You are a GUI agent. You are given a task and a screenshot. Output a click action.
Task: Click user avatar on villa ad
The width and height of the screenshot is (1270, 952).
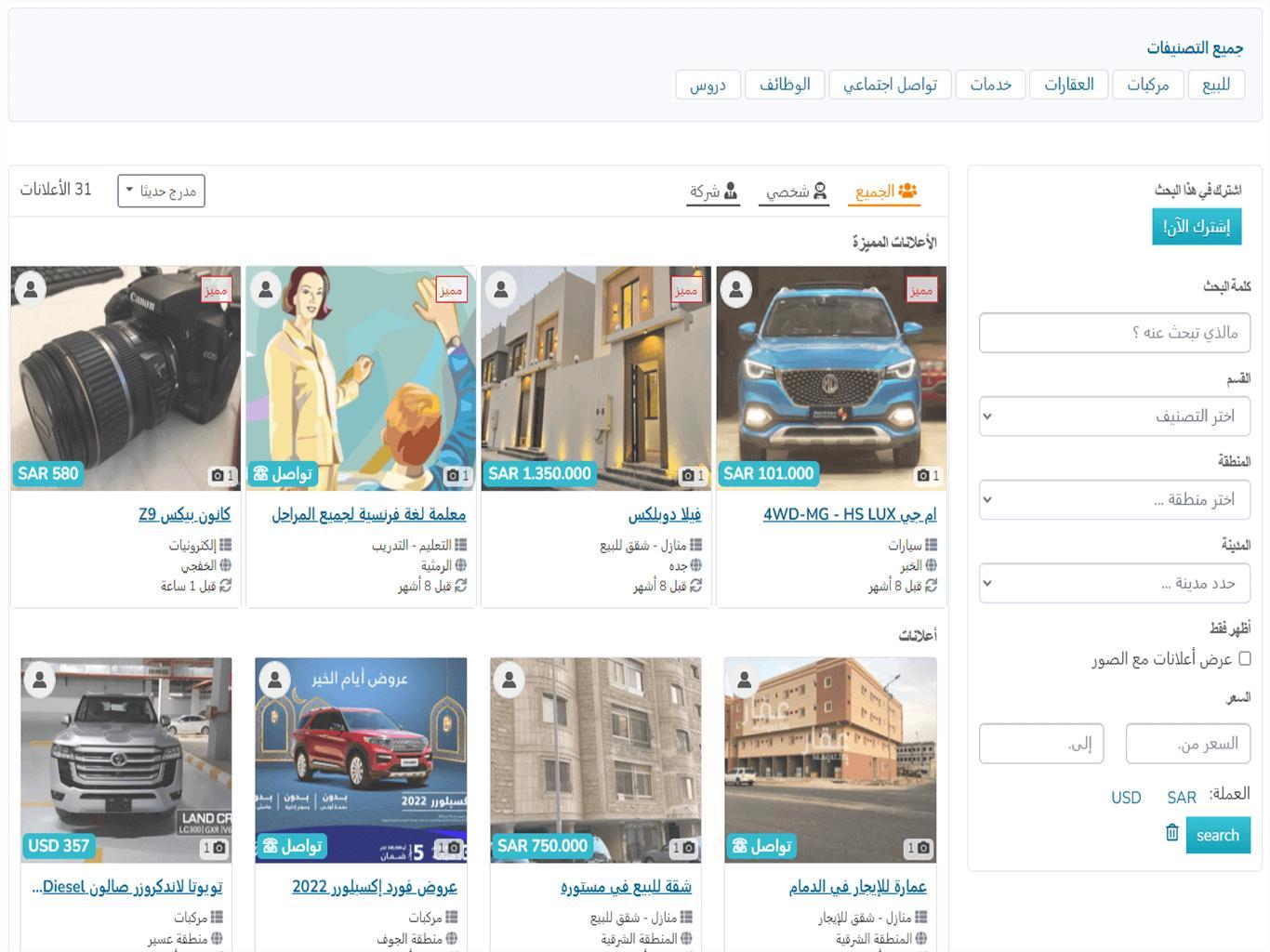point(501,289)
